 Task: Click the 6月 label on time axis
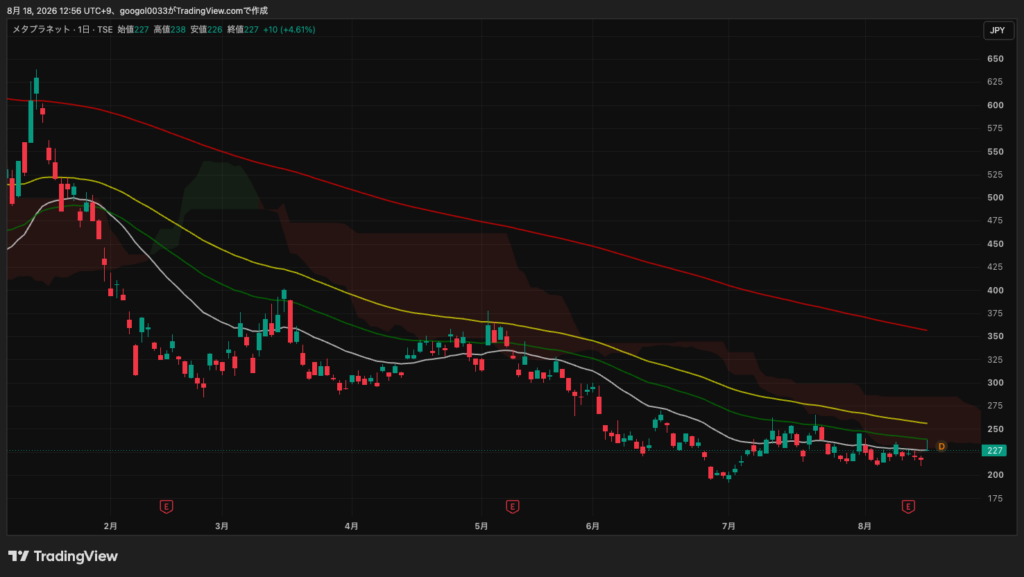(592, 526)
